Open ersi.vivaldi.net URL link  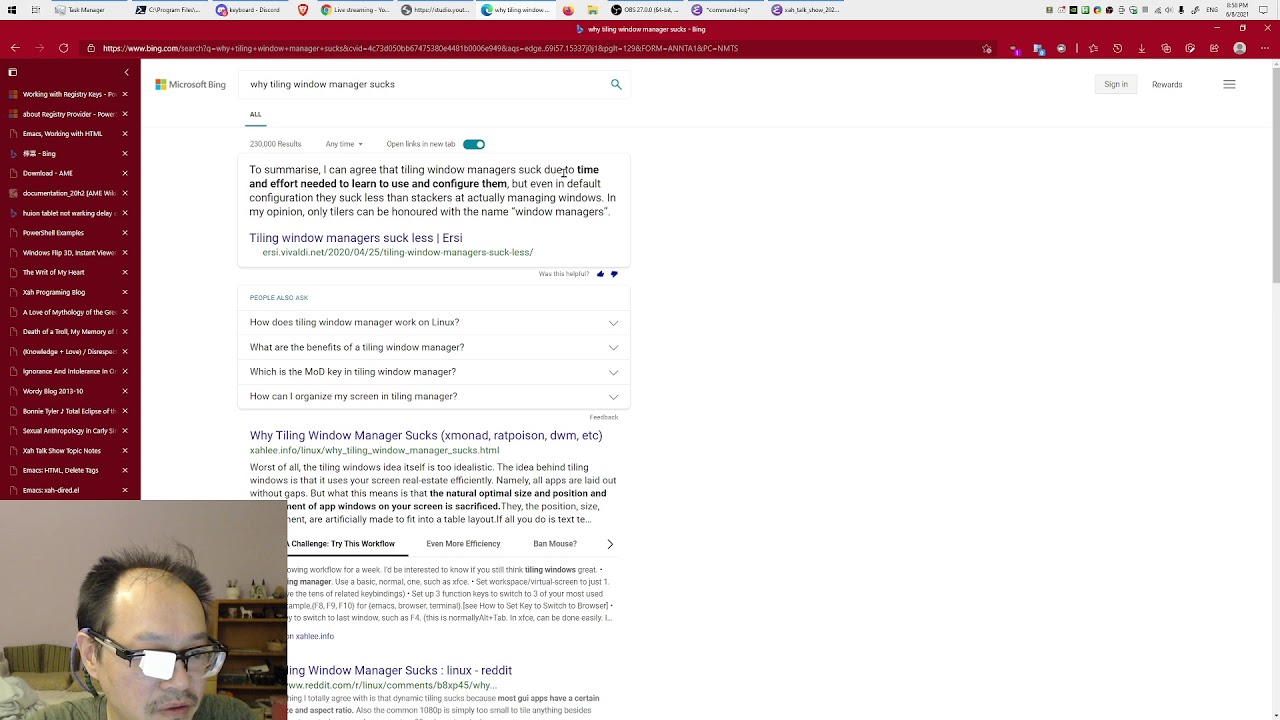[x=398, y=252]
